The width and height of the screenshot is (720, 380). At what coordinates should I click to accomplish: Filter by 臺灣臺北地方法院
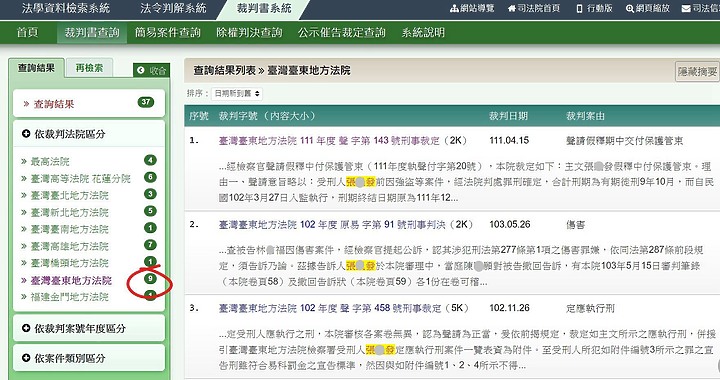click(x=70, y=195)
